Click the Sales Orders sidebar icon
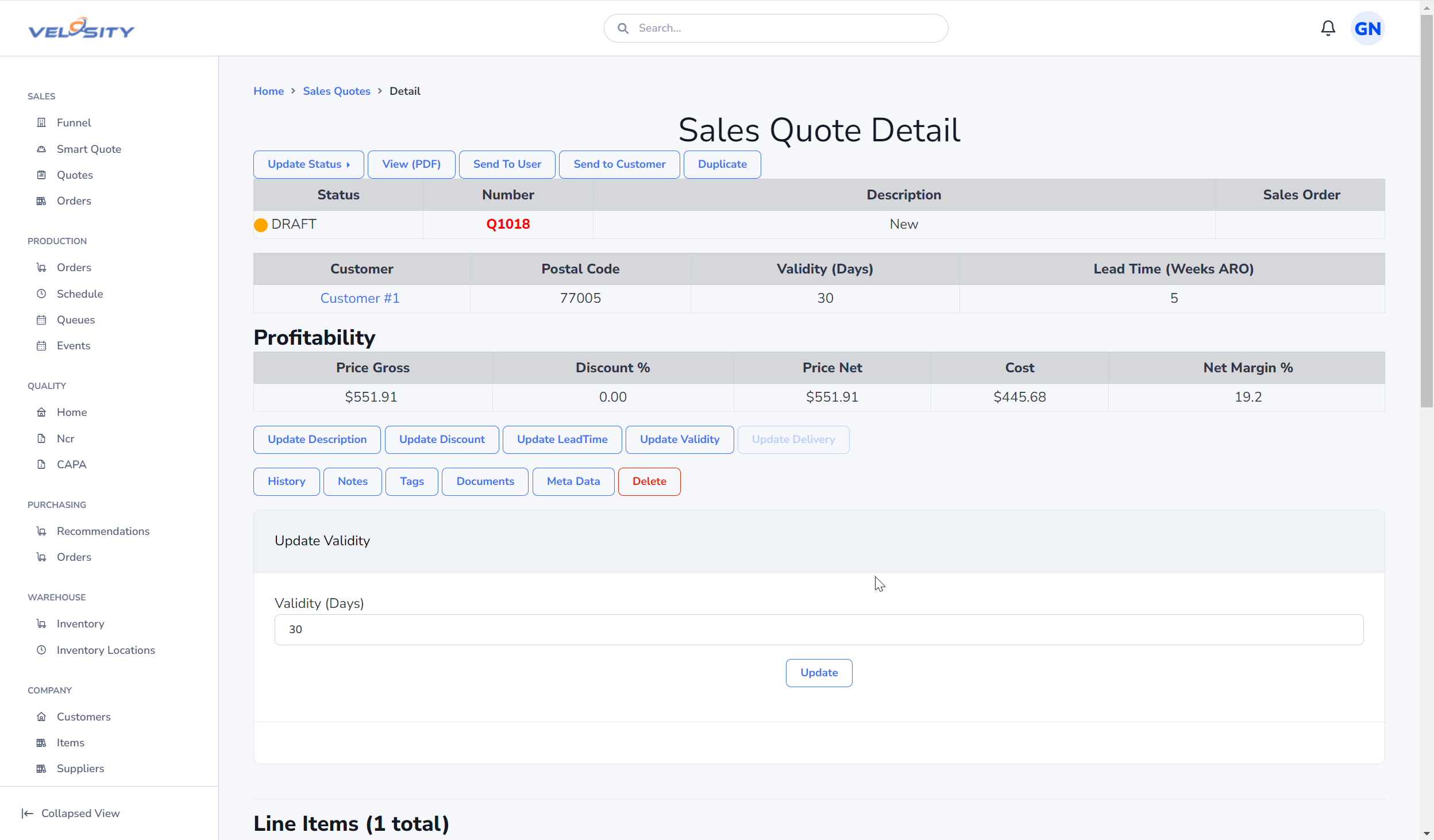The image size is (1434, 840). coord(41,201)
